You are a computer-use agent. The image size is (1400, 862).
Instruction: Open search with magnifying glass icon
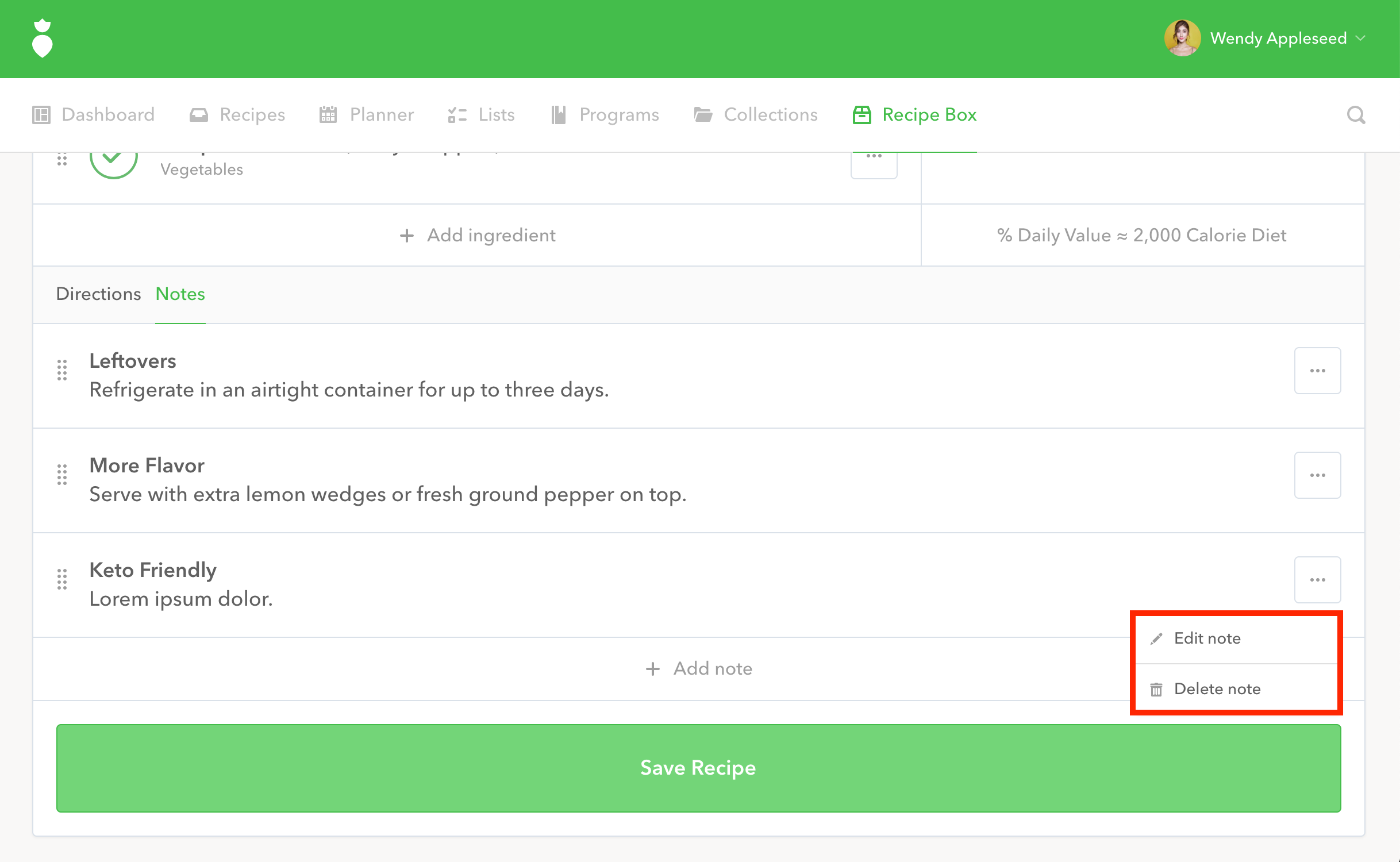click(x=1356, y=115)
